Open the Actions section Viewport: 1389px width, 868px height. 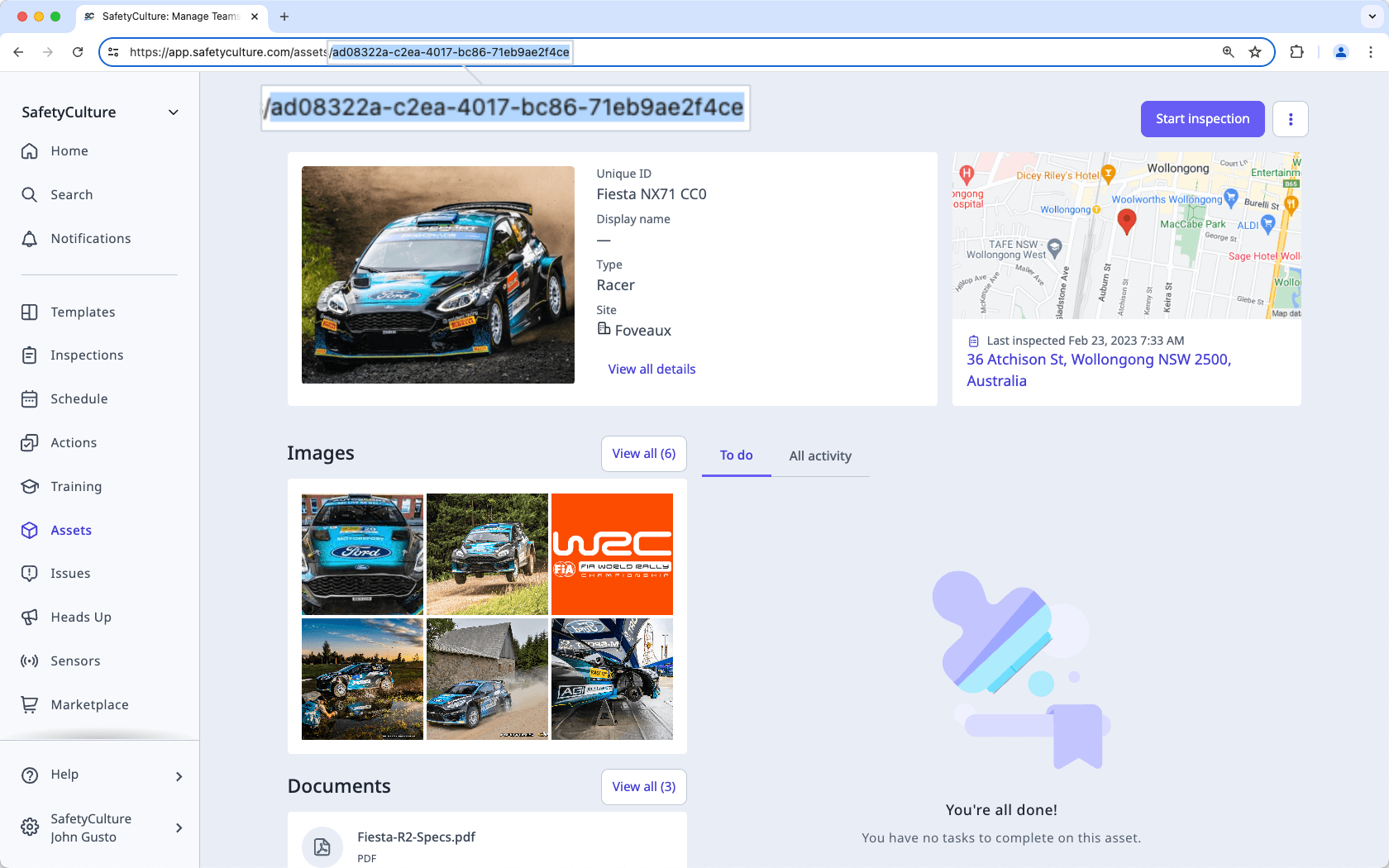(x=74, y=442)
